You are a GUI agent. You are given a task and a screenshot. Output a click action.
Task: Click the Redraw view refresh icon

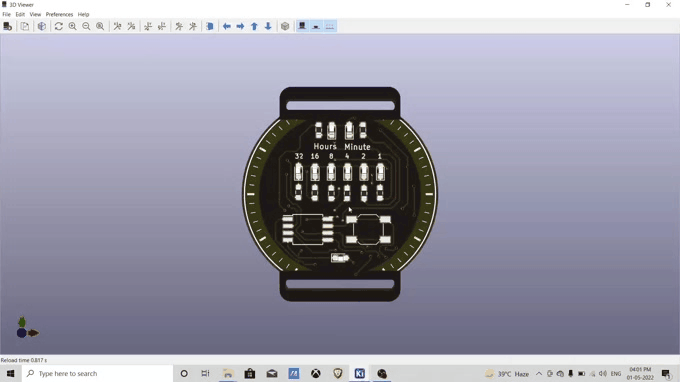pos(59,26)
